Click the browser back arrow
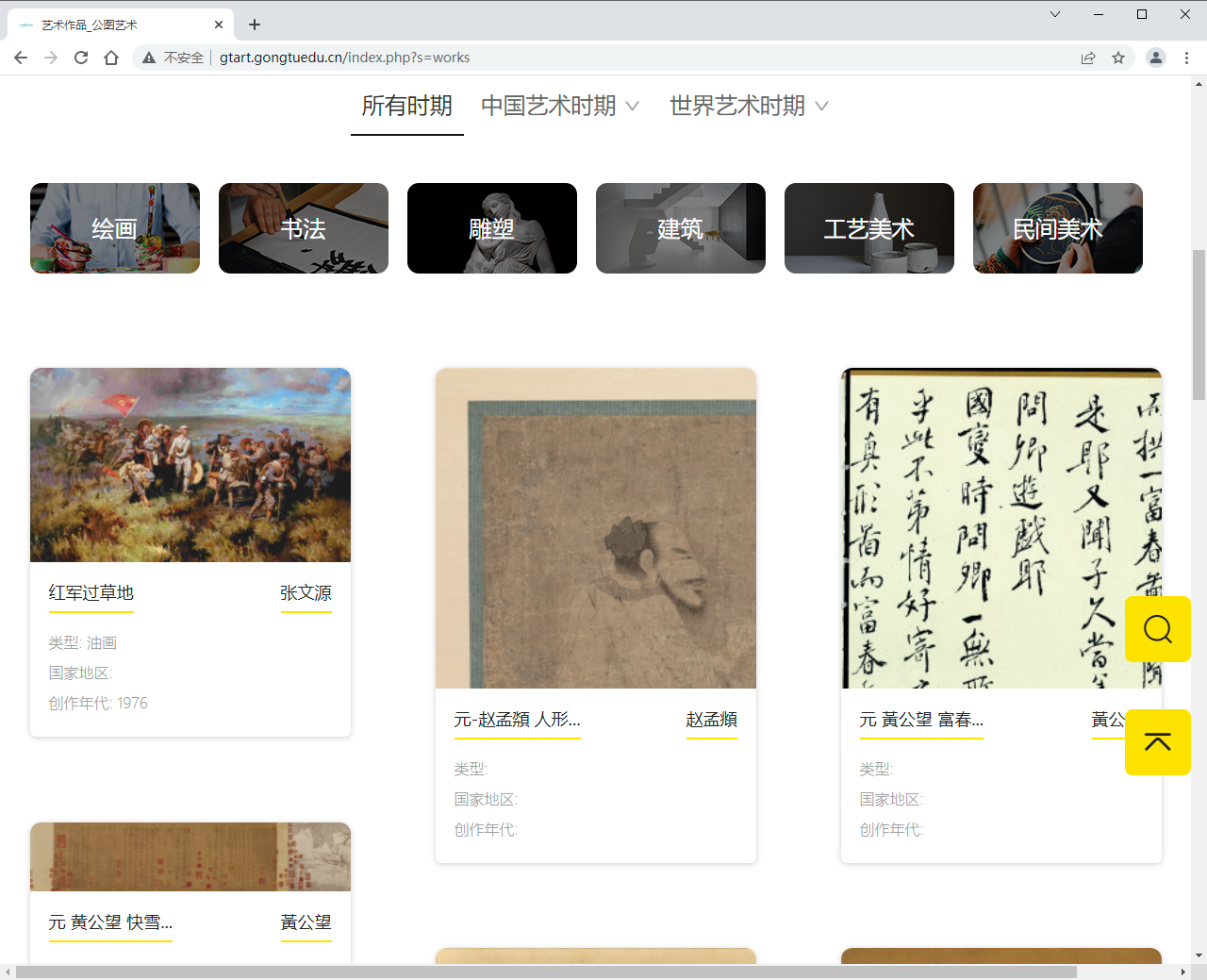This screenshot has height=980, width=1207. click(21, 58)
